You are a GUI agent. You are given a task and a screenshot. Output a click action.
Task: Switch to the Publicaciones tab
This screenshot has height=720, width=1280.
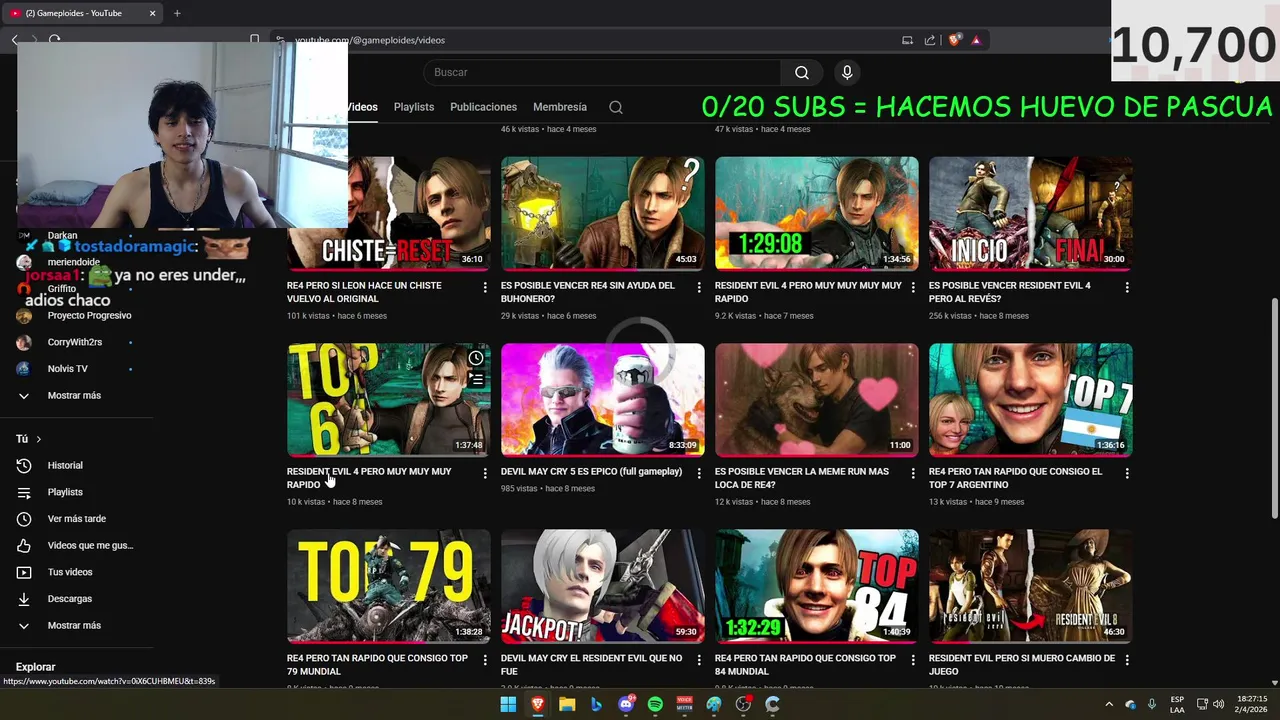[483, 107]
